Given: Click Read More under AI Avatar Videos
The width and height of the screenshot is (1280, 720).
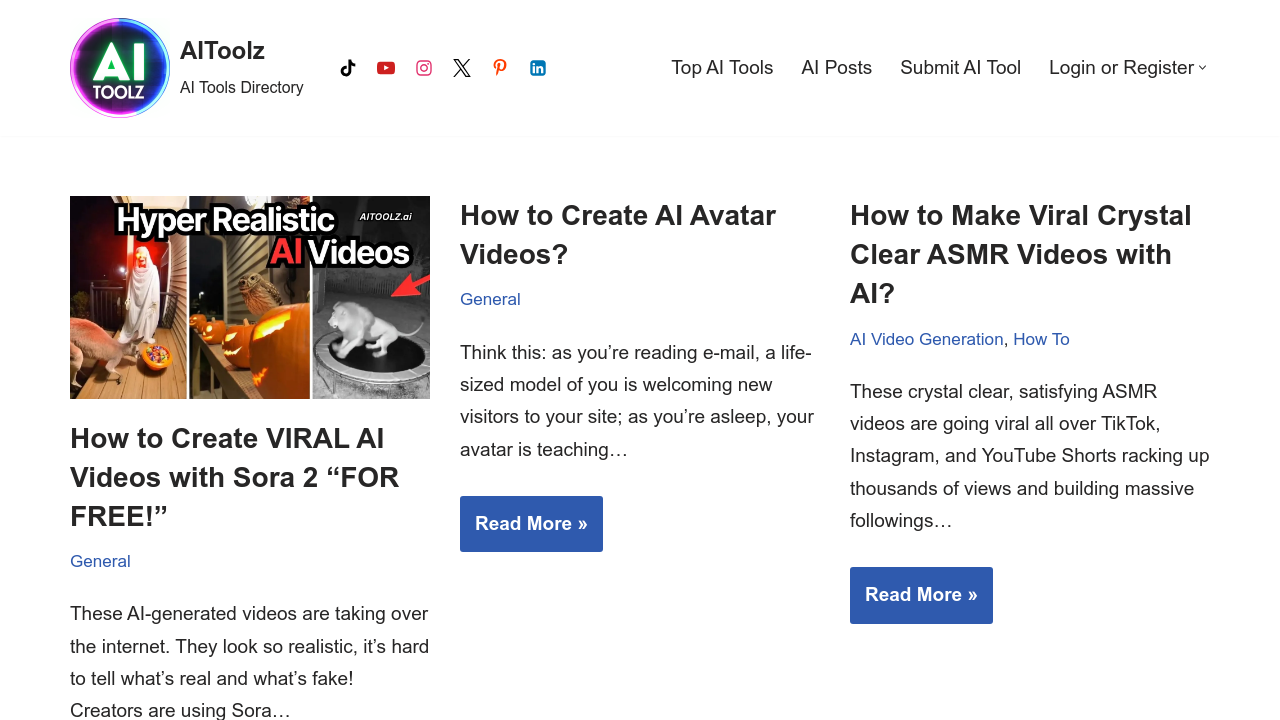Looking at the screenshot, I should pos(531,524).
